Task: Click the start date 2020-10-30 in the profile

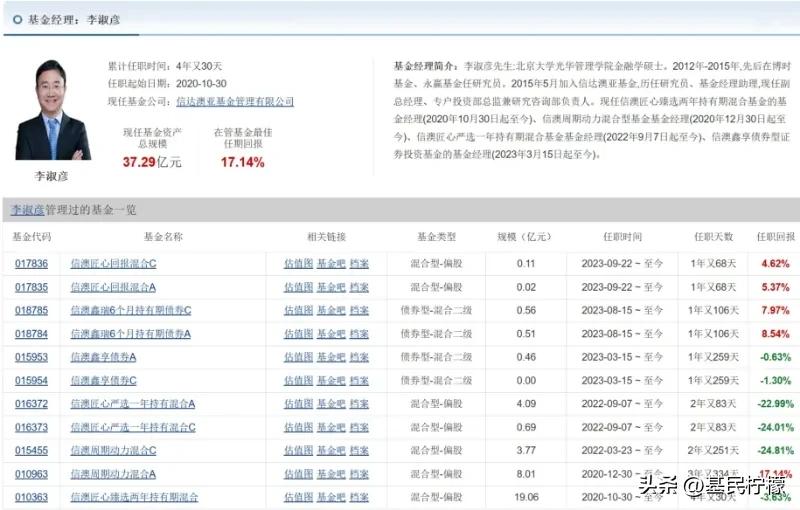Action: (x=201, y=84)
